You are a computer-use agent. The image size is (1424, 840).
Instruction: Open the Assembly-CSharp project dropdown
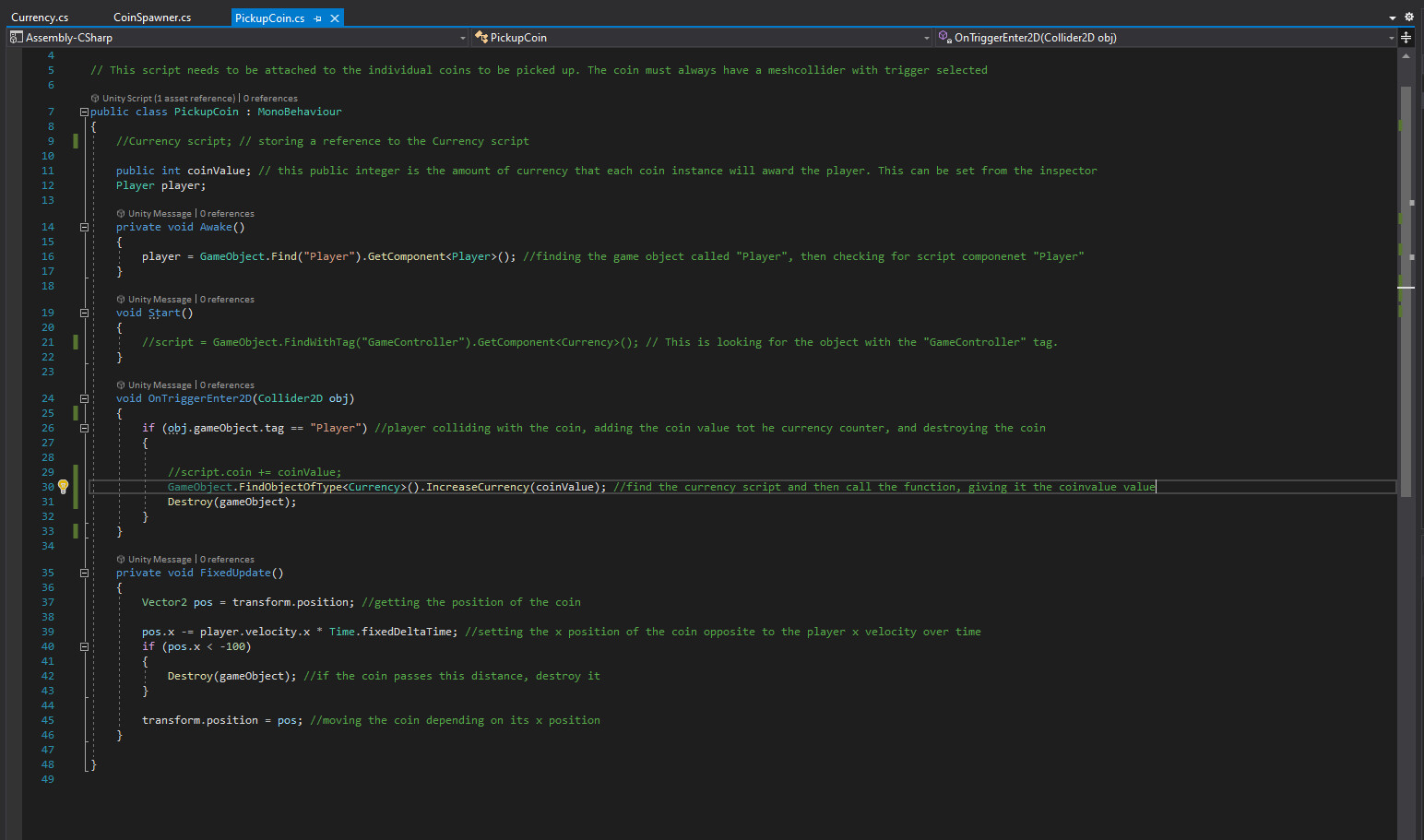click(238, 38)
